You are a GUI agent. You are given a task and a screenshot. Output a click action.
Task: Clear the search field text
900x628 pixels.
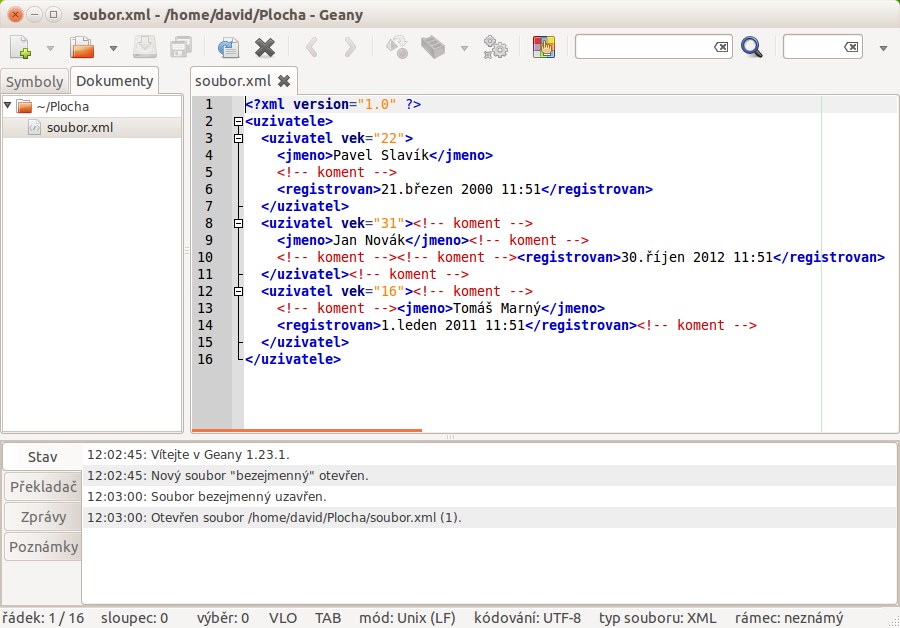click(723, 46)
